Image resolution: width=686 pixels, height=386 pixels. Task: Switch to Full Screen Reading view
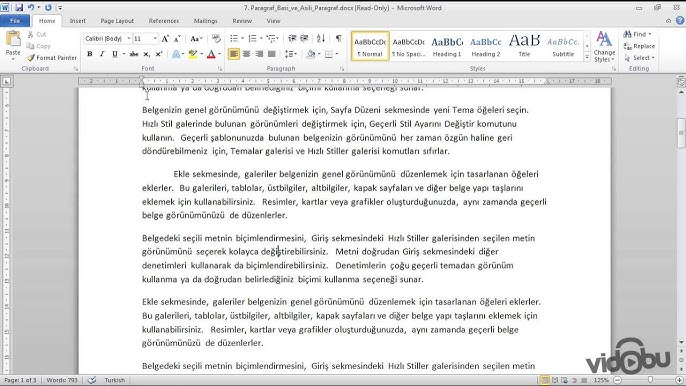(555, 380)
